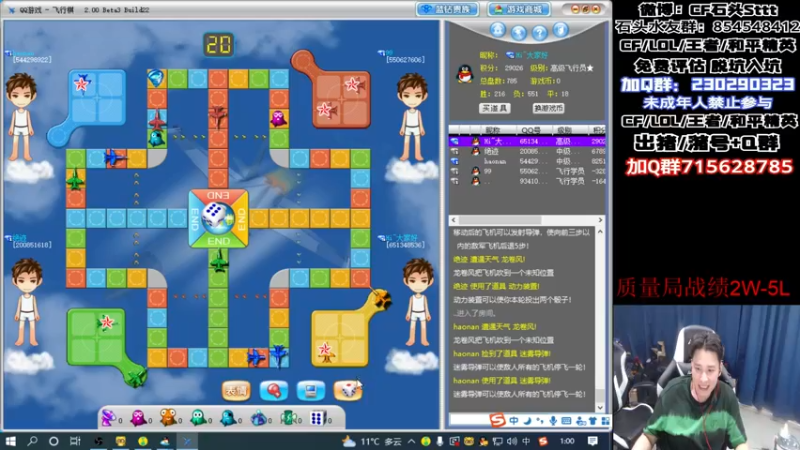Select the magenta ghost item in tray
This screenshot has width=800, height=450.
tap(138, 418)
